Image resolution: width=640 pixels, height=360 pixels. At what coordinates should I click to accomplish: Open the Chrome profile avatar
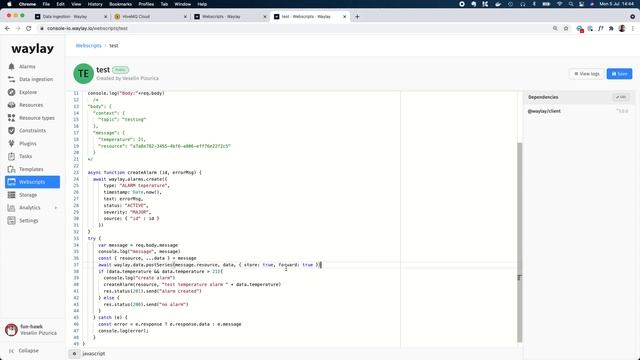coord(622,29)
